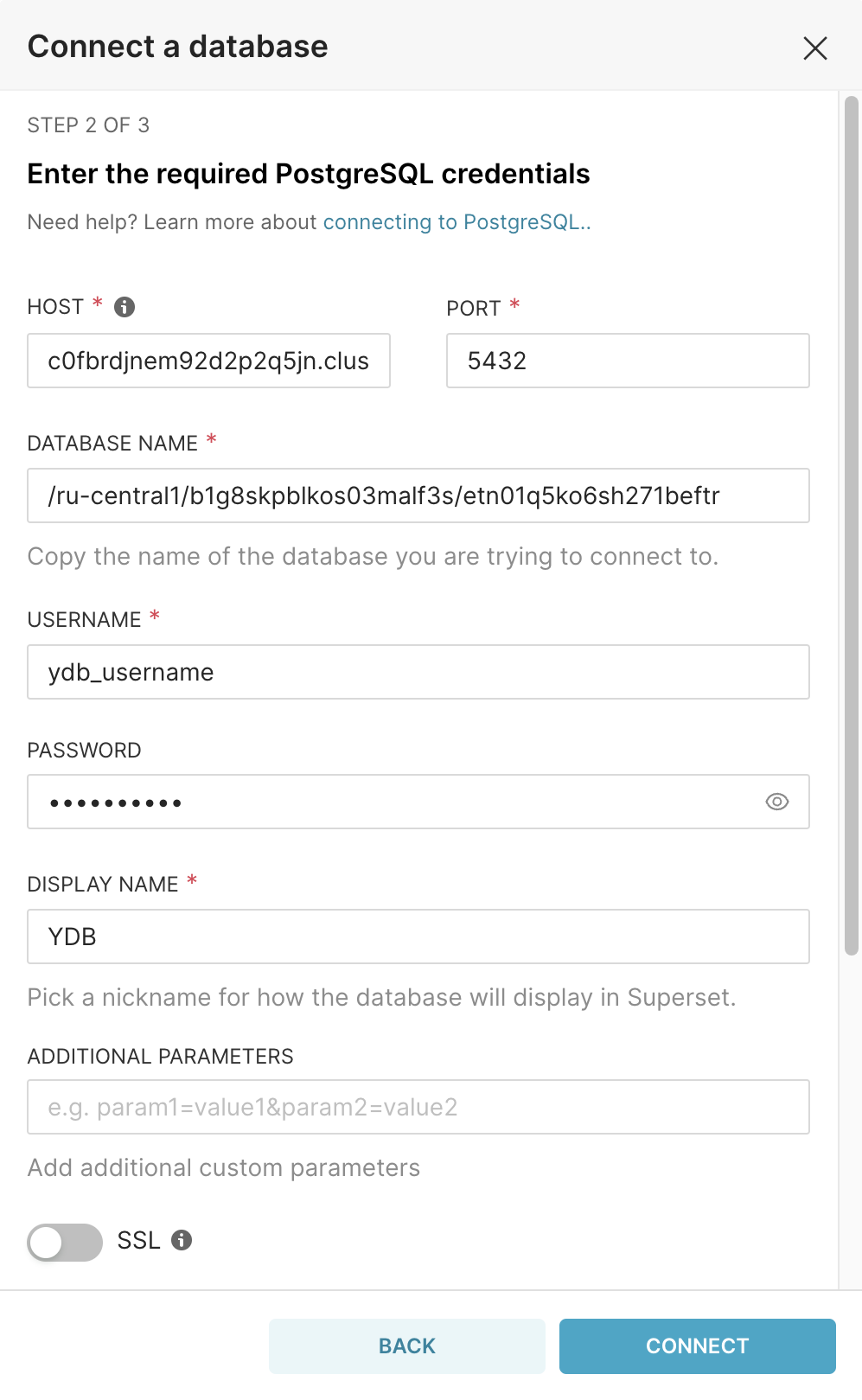Open the connecting to PostgreSQL help link
Image resolution: width=862 pixels, height=1400 pixels.
click(x=456, y=222)
